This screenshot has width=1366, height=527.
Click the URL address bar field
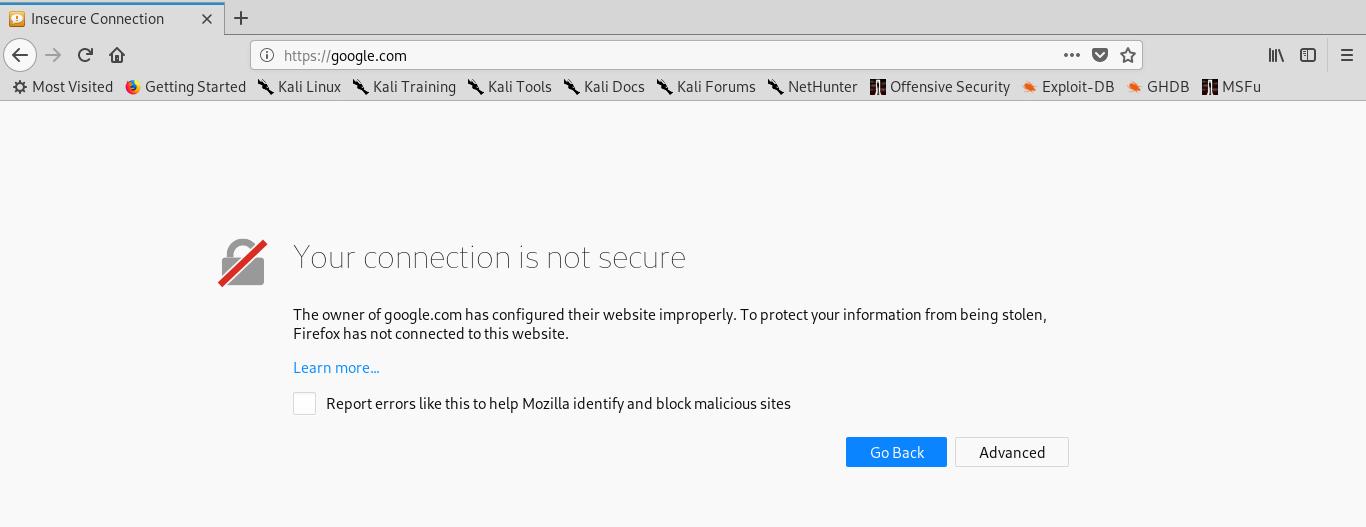660,55
